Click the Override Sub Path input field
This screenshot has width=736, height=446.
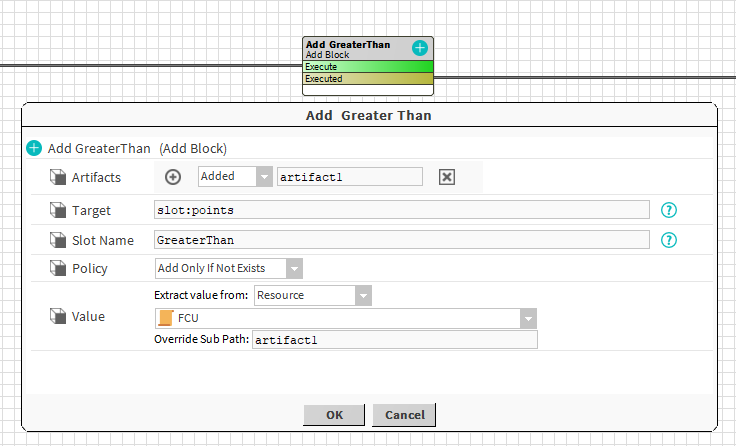point(394,340)
